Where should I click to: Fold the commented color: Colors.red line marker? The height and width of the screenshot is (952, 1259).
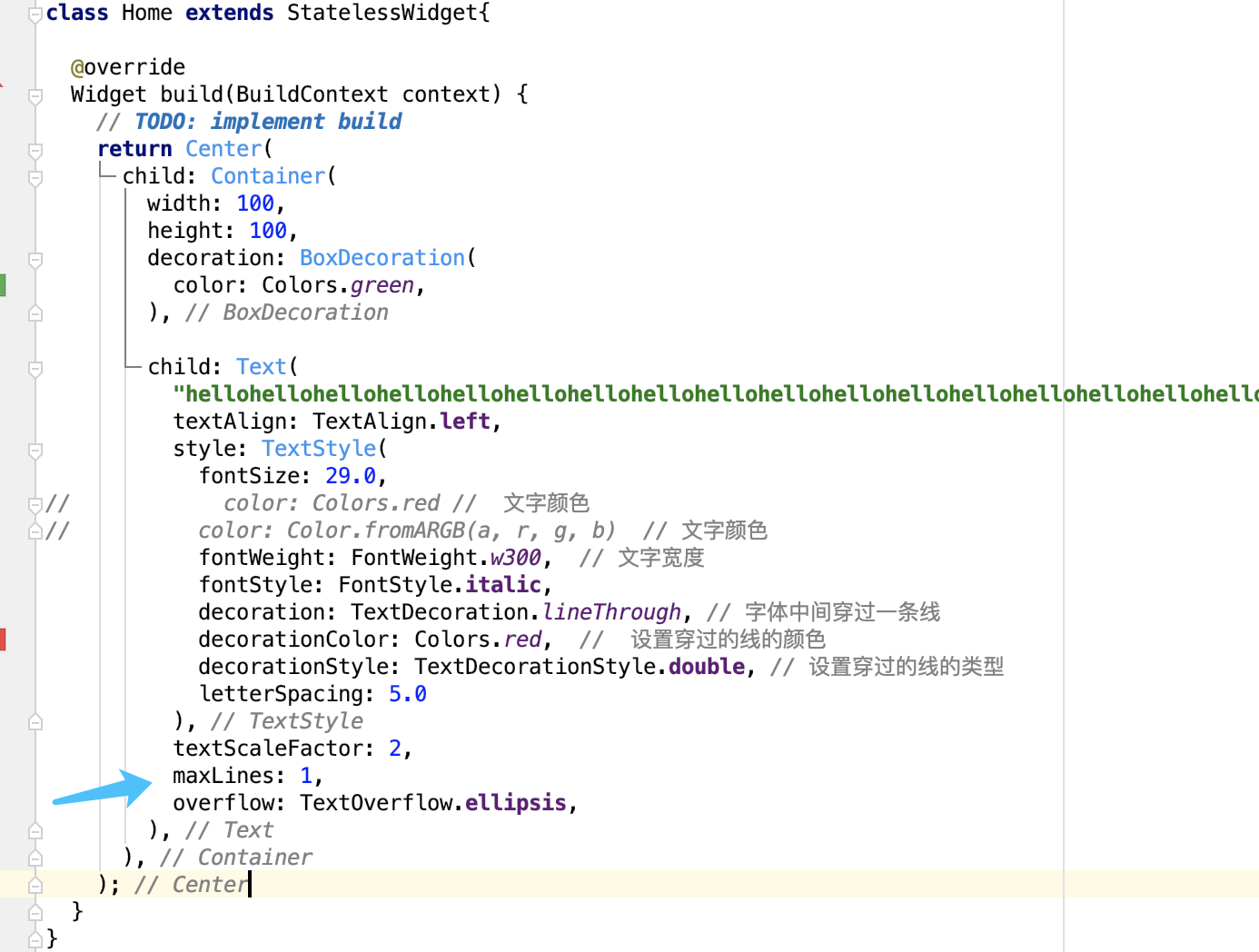click(35, 504)
